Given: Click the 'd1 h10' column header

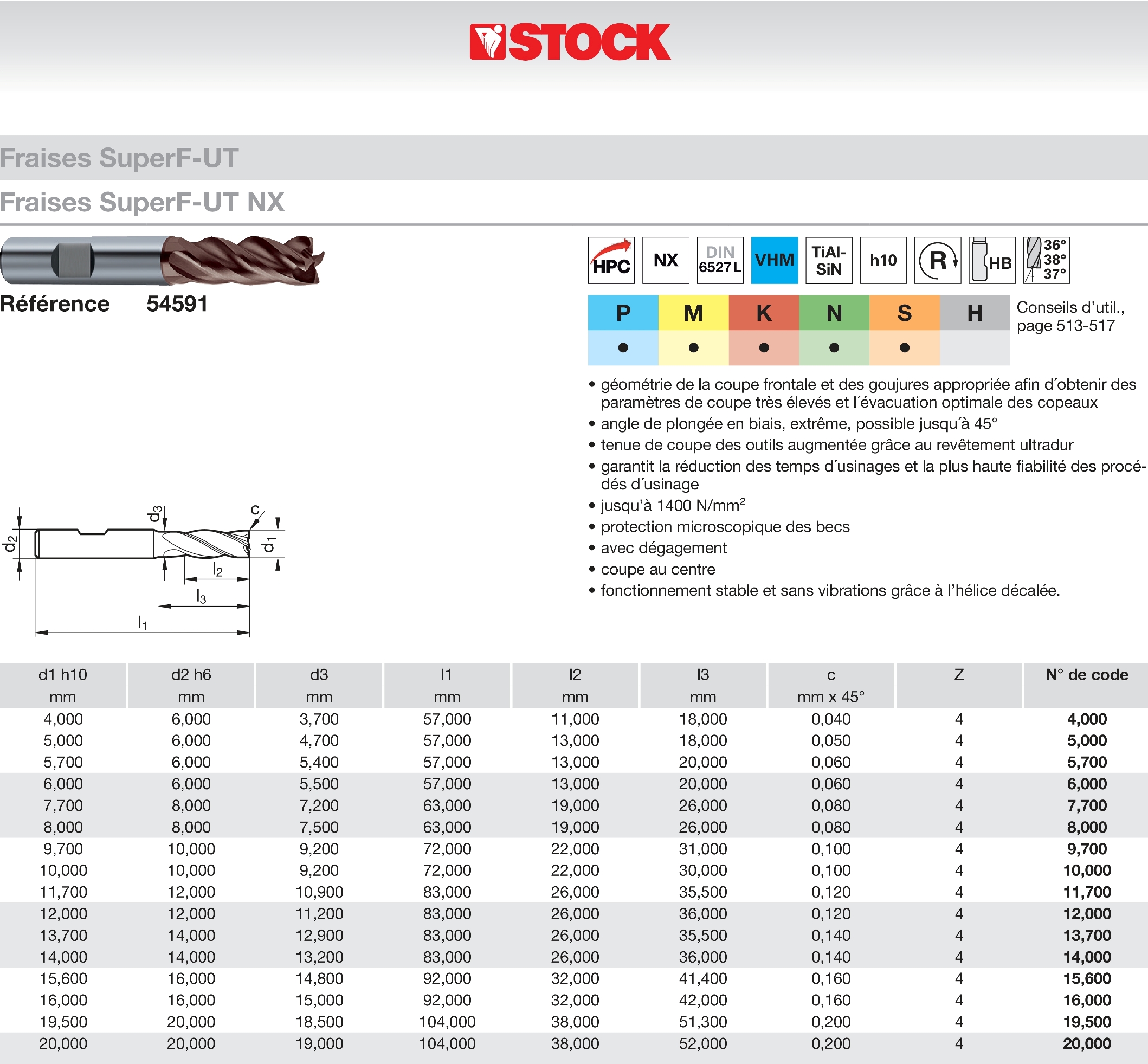Looking at the screenshot, I should point(63,685).
